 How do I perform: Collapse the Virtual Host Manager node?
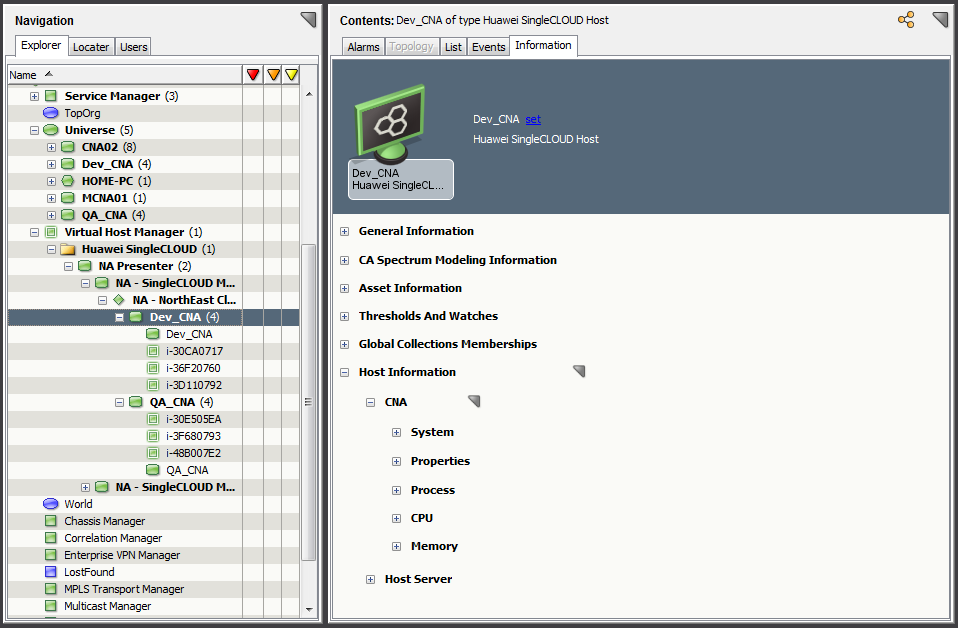(34, 232)
